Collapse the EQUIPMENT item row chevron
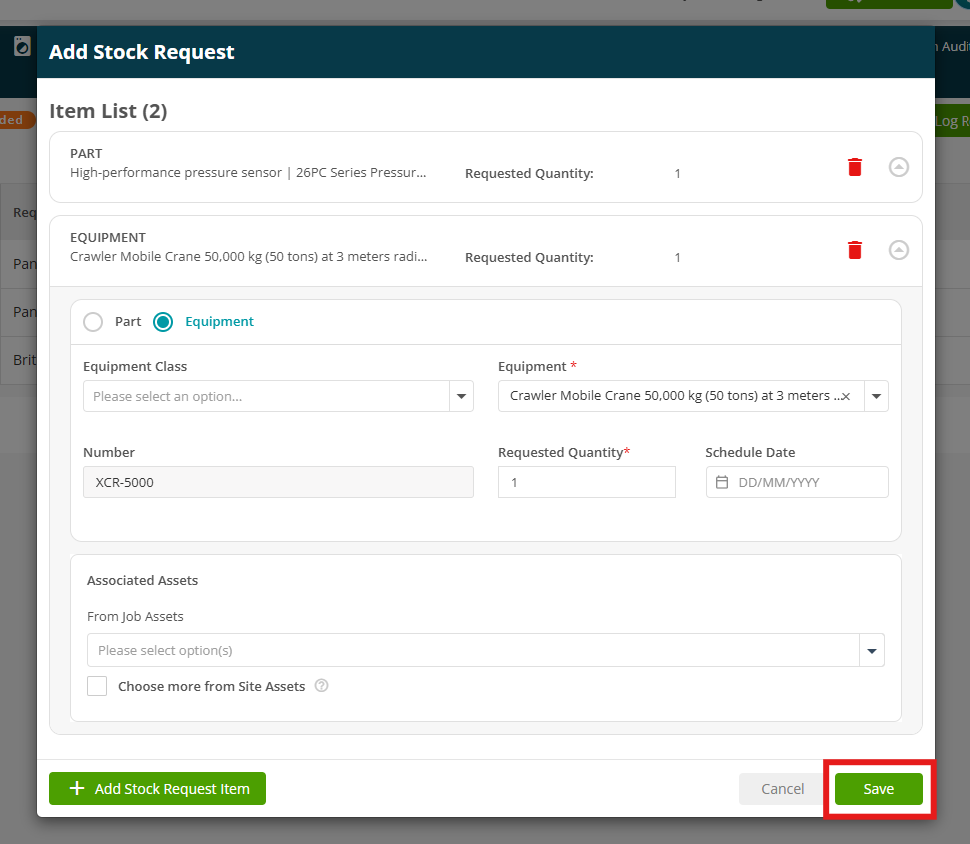Viewport: 970px width, 844px height. point(898,250)
